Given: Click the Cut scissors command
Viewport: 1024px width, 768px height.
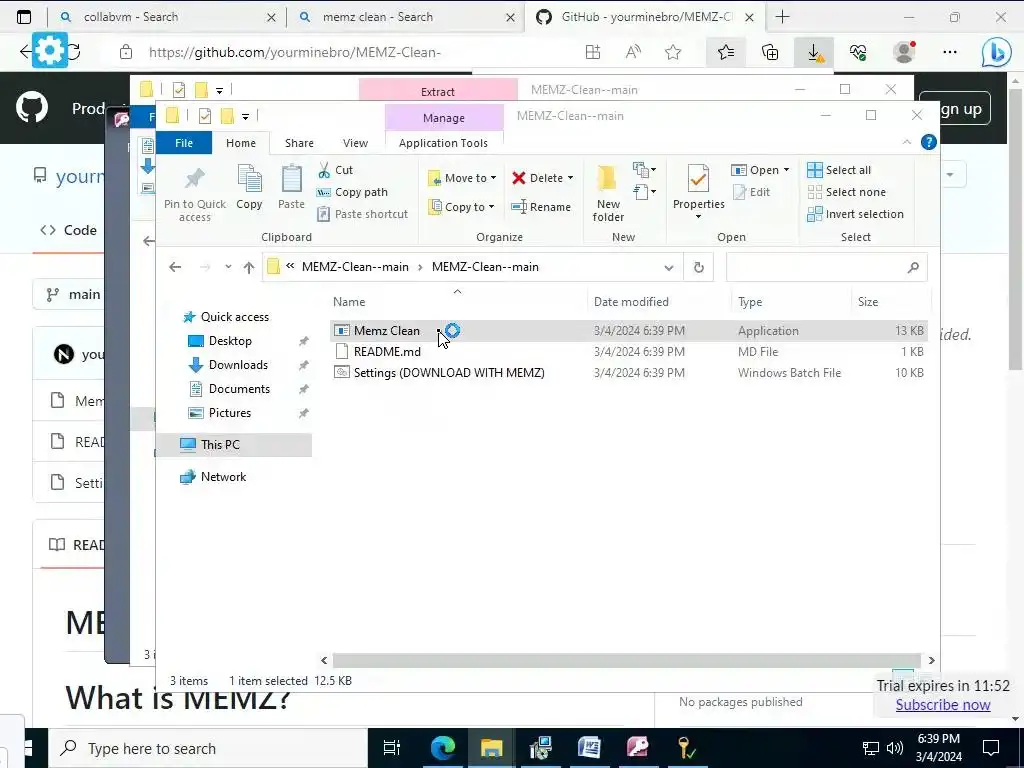Looking at the screenshot, I should click(x=336, y=170).
